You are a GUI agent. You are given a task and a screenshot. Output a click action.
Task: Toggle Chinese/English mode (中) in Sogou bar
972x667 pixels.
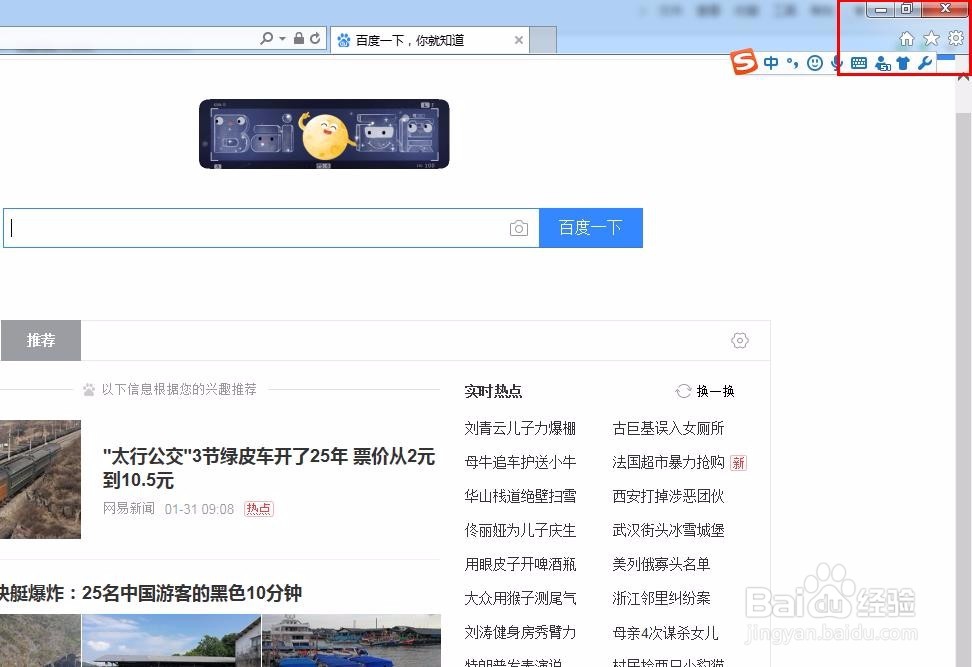[x=771, y=63]
